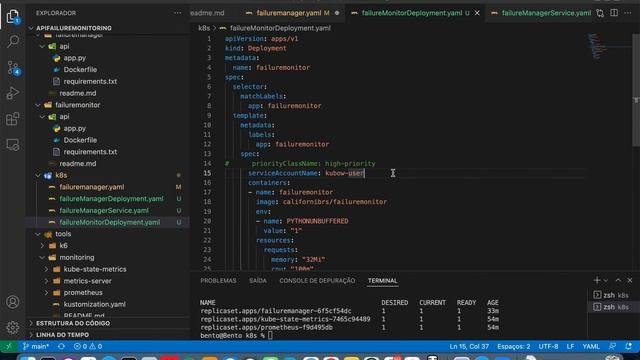
Task: Change line ending via LF indicator
Action: coord(570,347)
